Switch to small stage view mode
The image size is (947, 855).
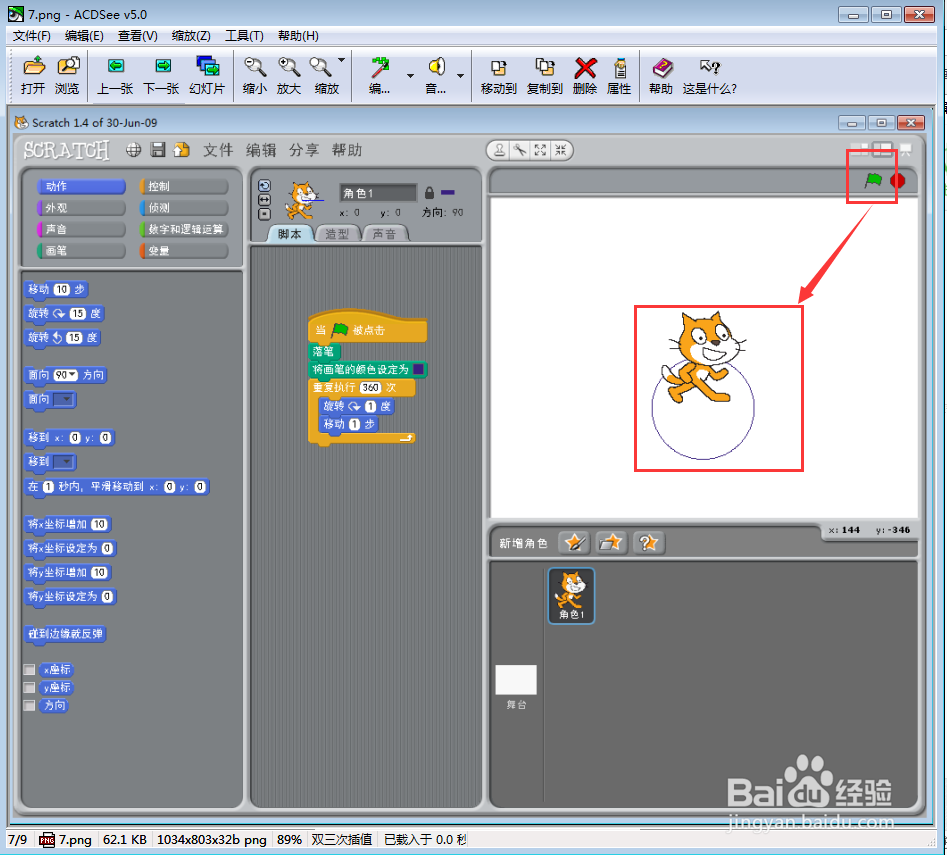(859, 149)
